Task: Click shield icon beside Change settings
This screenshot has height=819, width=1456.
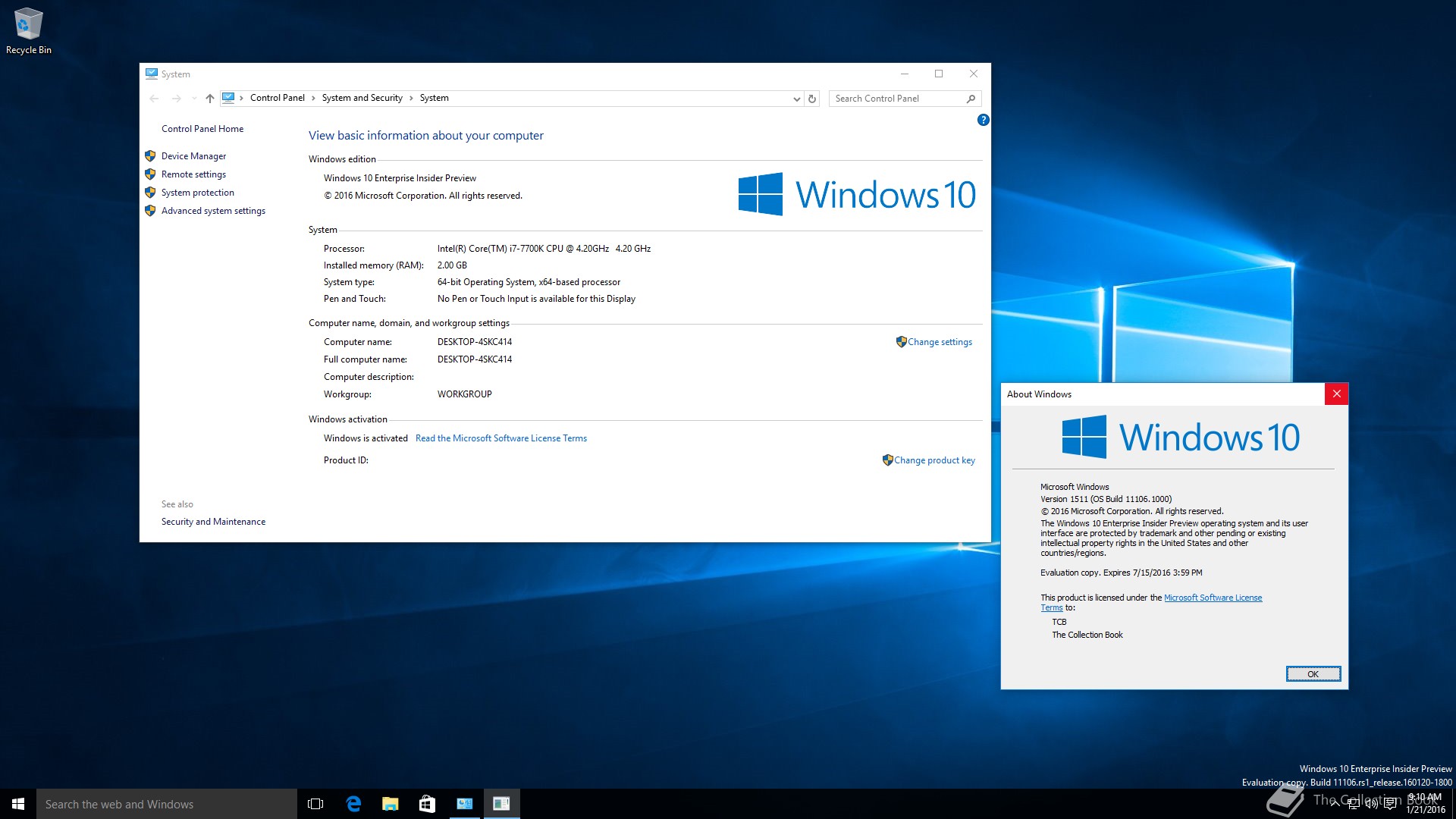Action: pos(901,342)
